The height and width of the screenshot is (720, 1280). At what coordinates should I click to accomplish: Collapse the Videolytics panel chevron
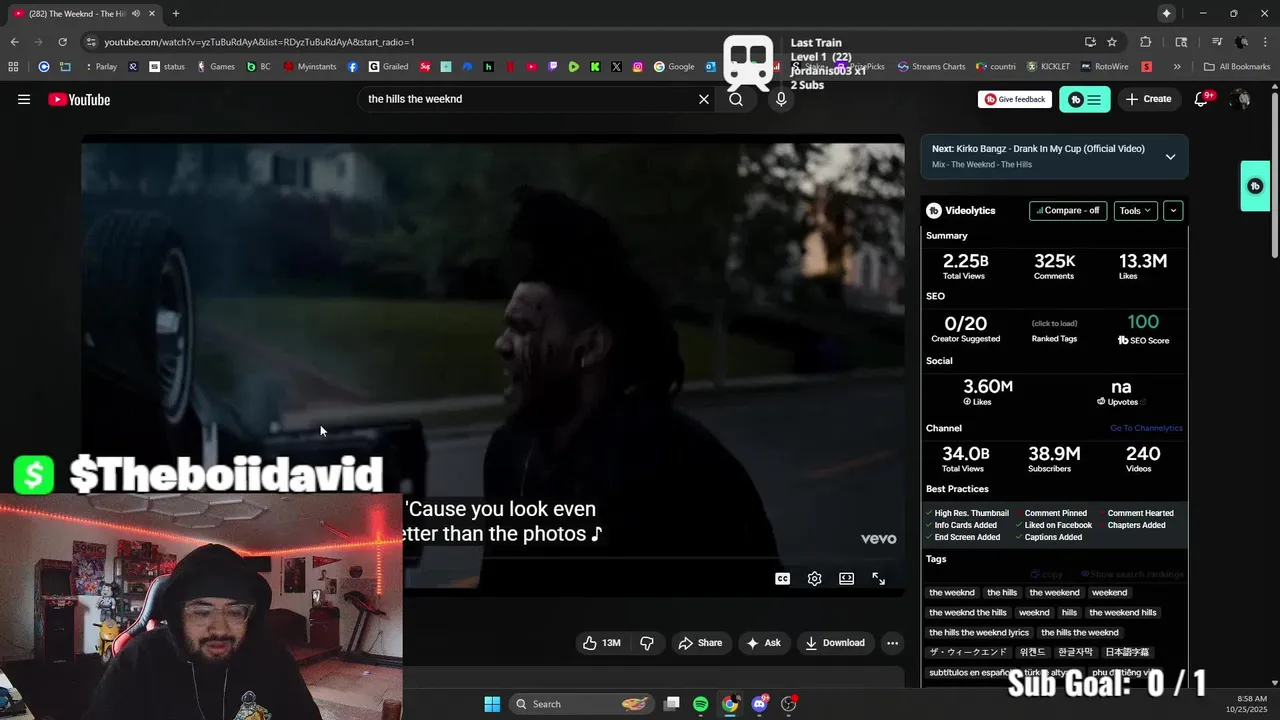point(1173,210)
